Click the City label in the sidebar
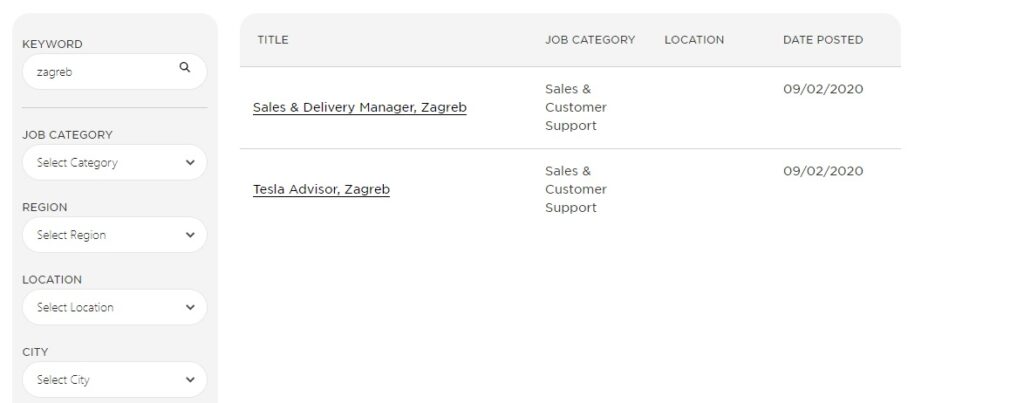1024x403 pixels. 36,352
